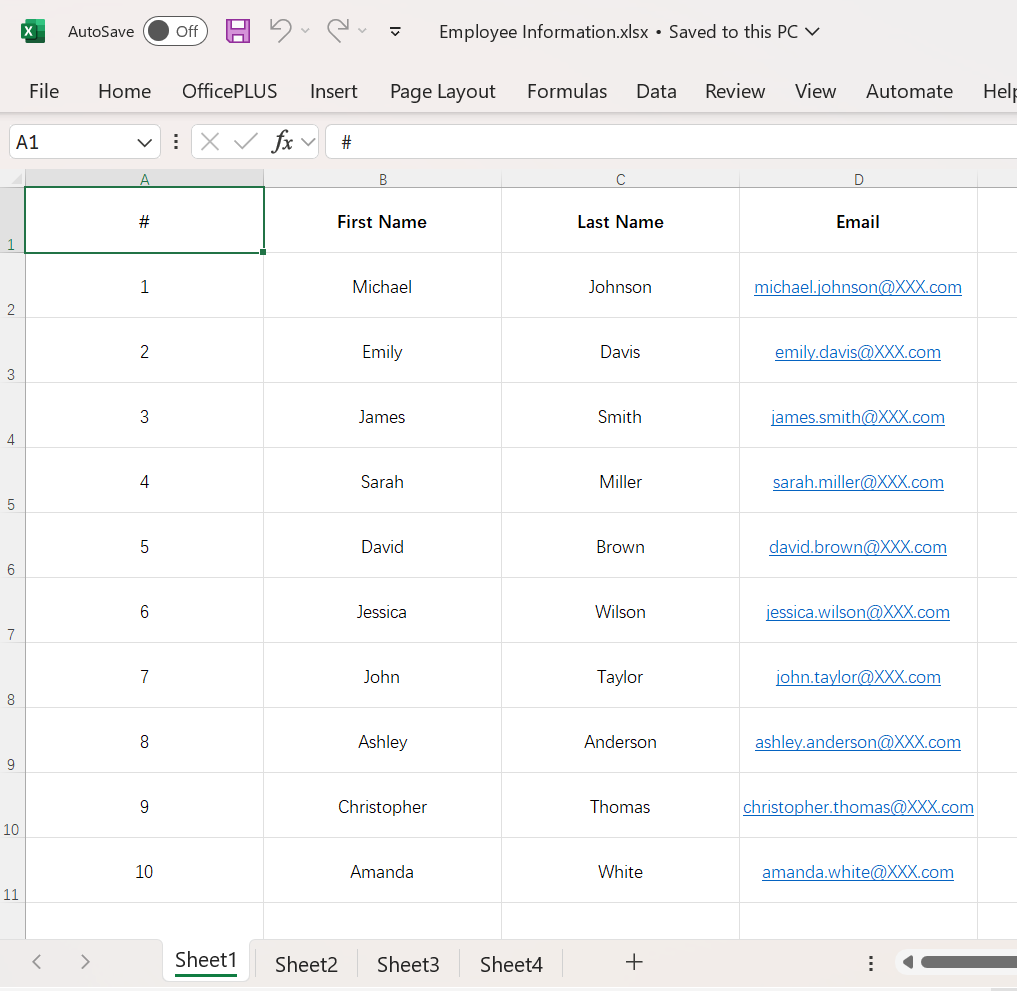Click the Cancel (X) icon beside formula bar
This screenshot has width=1017, height=991.
(210, 141)
